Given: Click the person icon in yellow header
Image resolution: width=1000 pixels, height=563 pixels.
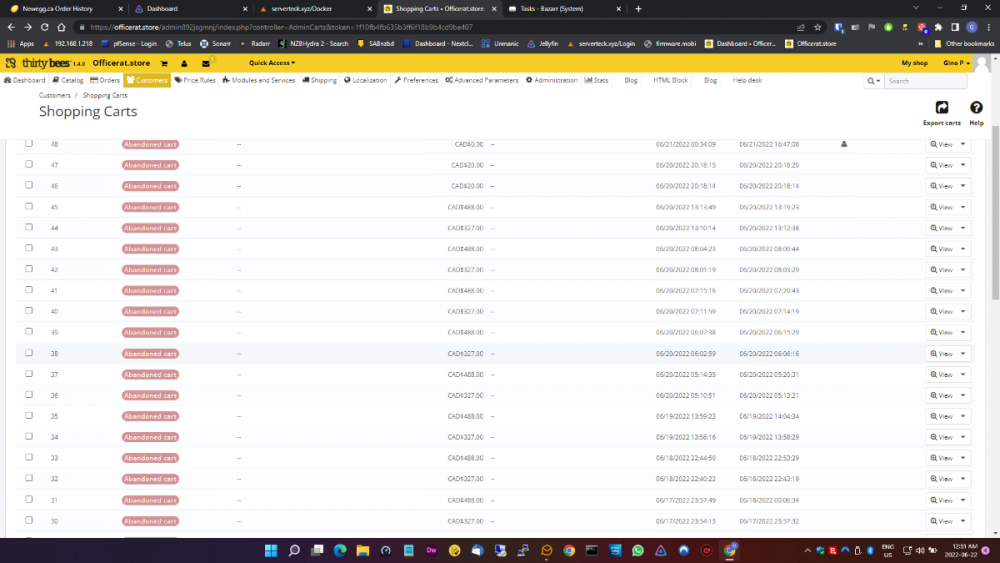Looking at the screenshot, I should [x=185, y=63].
